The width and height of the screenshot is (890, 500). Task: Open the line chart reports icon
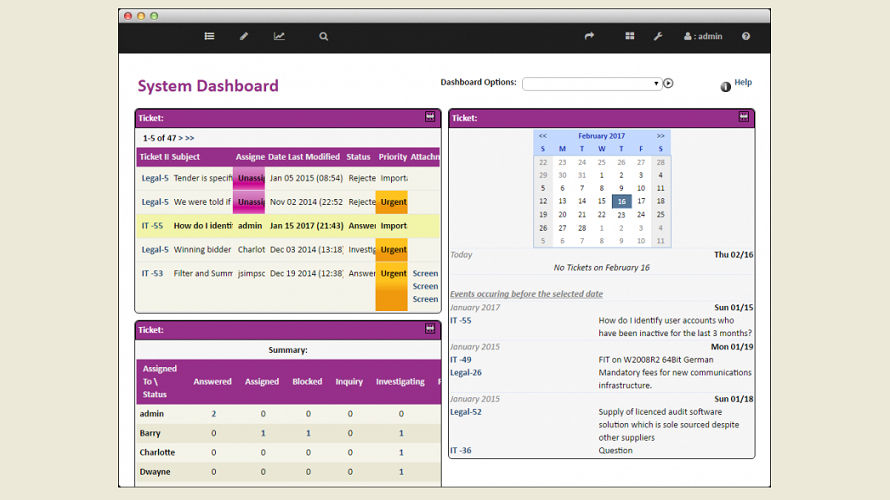(x=279, y=36)
